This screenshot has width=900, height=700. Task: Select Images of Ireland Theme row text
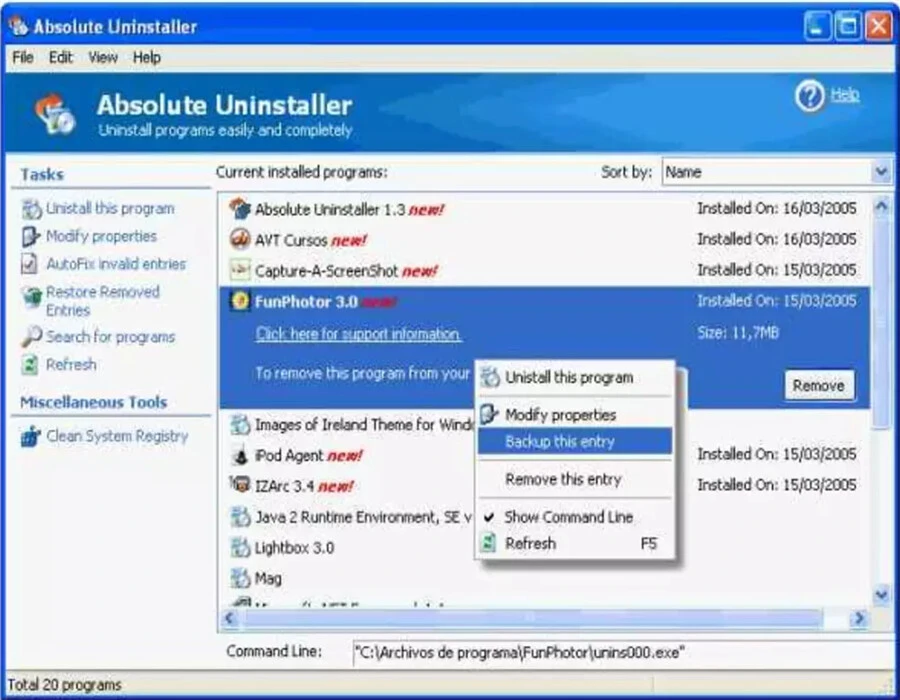364,425
